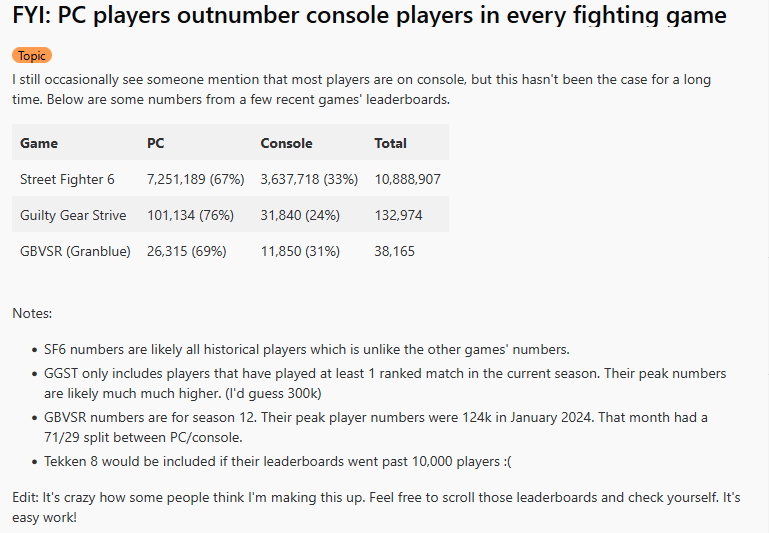The width and height of the screenshot is (769, 533).
Task: Click the GBVSR (Granblue) cell
Action: point(75,252)
